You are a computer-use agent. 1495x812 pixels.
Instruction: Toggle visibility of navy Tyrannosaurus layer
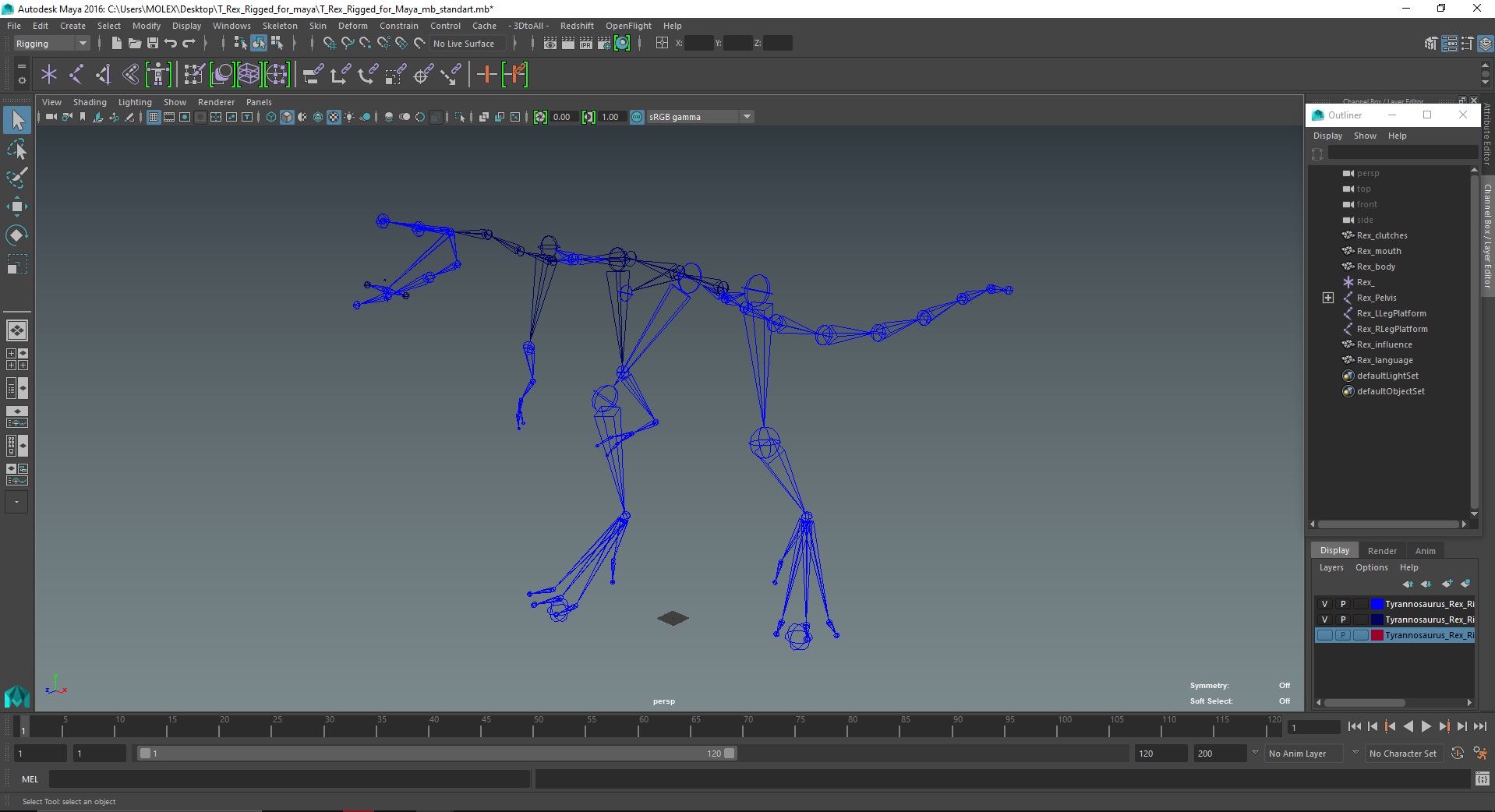(1324, 620)
